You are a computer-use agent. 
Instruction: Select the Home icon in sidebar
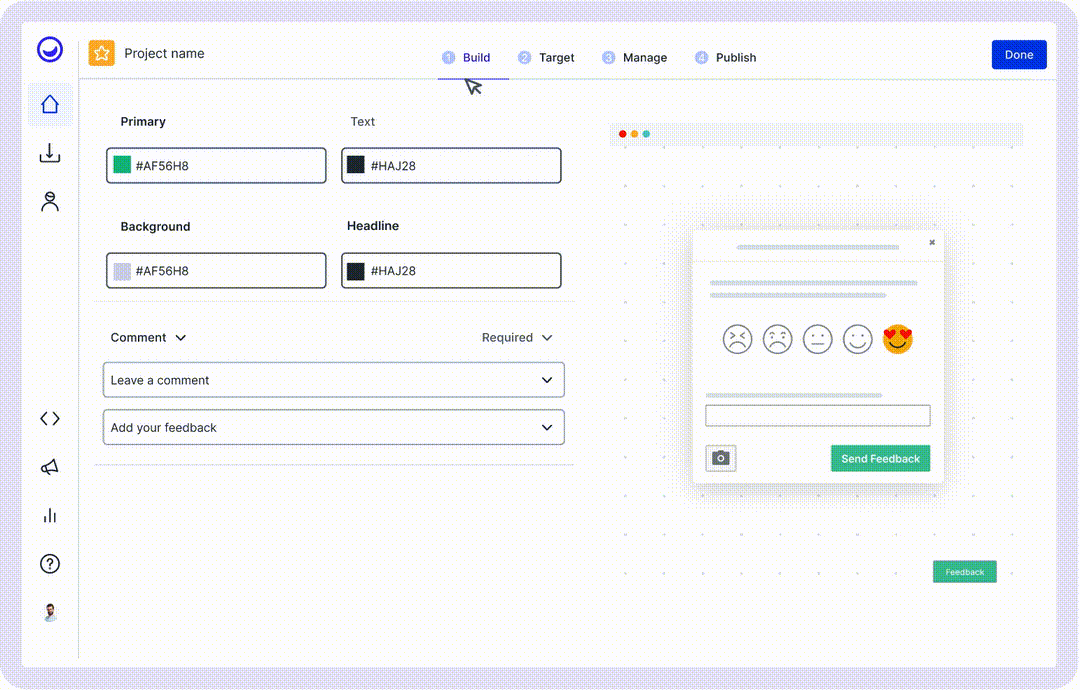coord(49,103)
